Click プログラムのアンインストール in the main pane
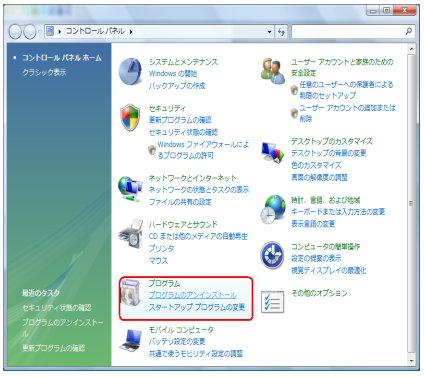Image resolution: width=424 pixels, height=377 pixels. [x=193, y=295]
